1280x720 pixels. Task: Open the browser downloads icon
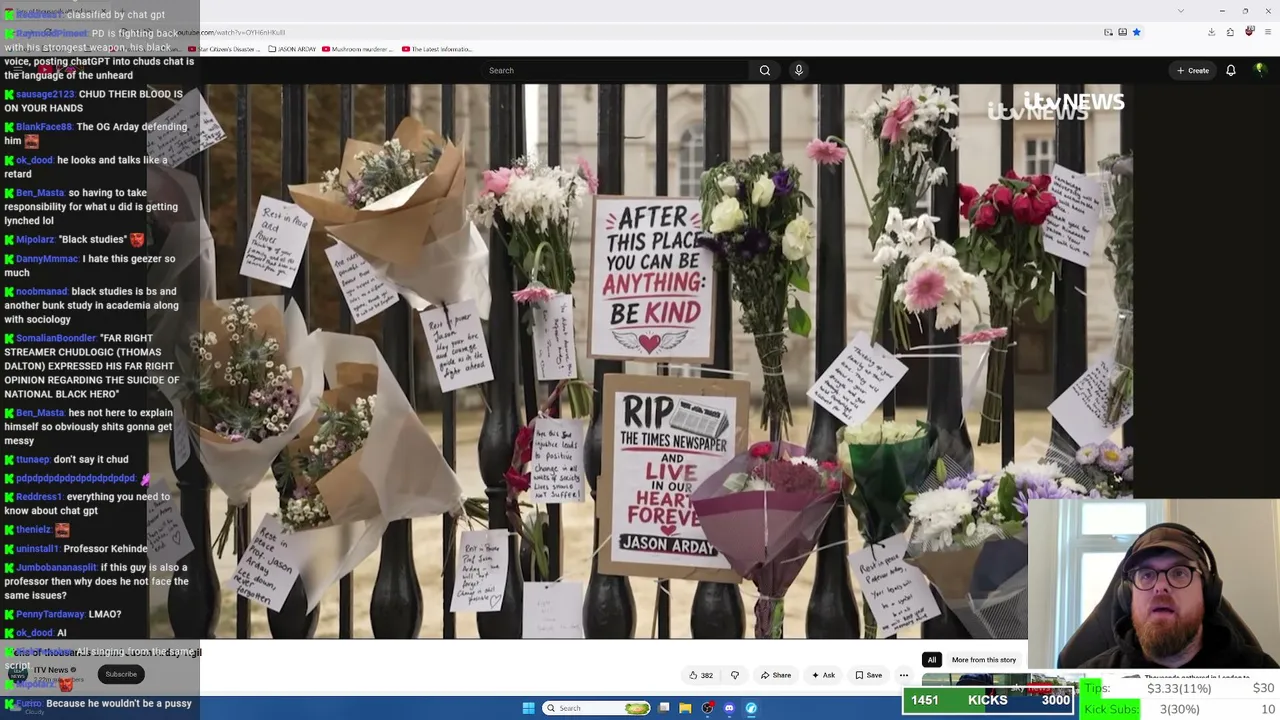pyautogui.click(x=1211, y=32)
